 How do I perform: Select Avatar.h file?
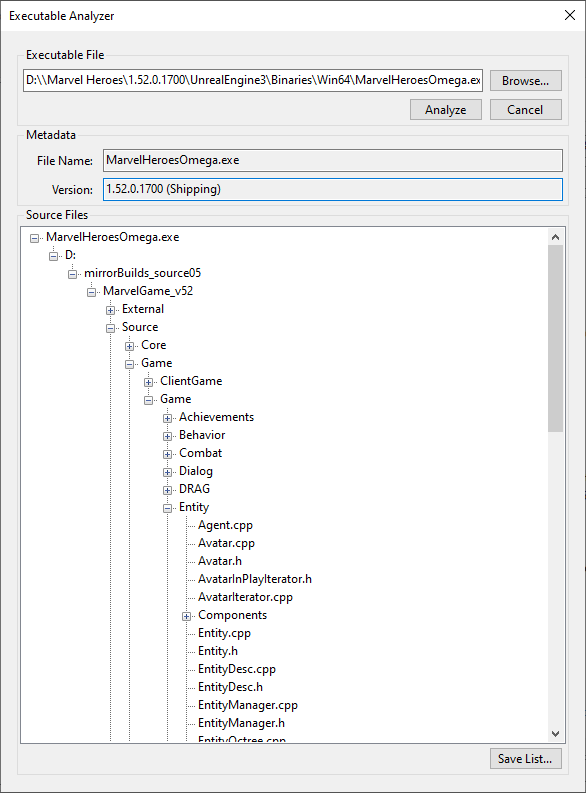click(x=219, y=561)
